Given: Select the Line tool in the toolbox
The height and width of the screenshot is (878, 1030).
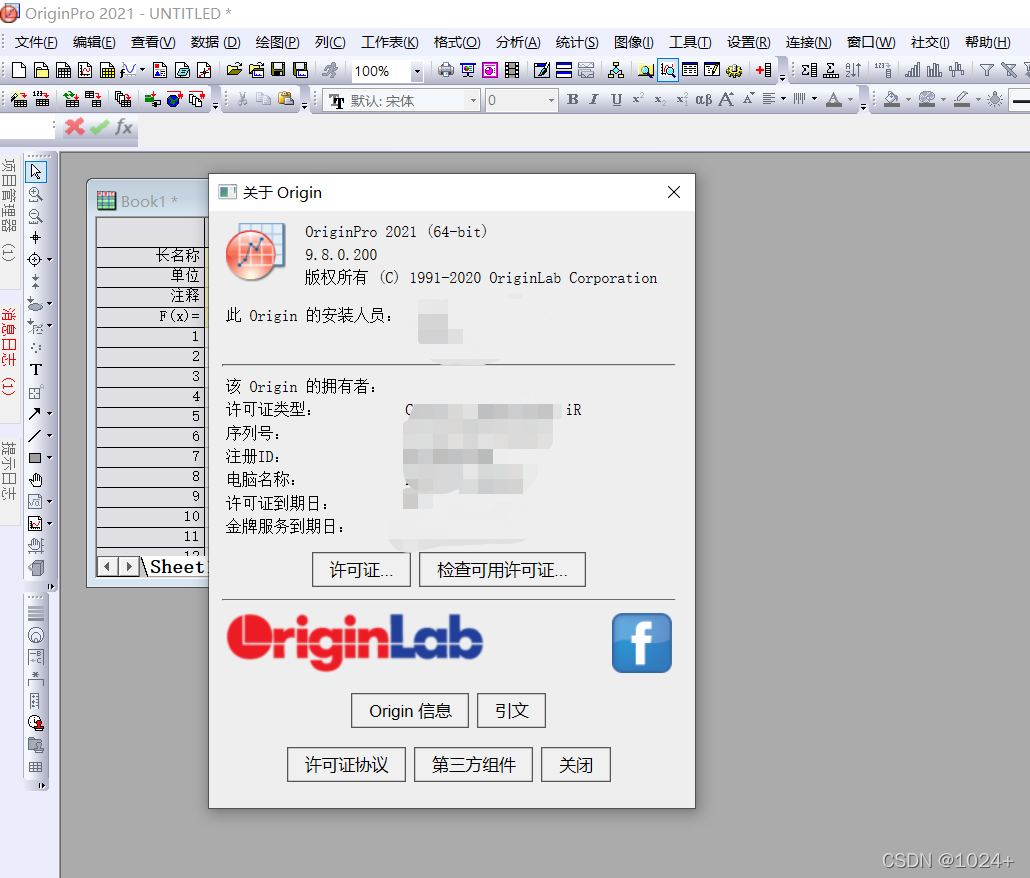Looking at the screenshot, I should [x=35, y=435].
